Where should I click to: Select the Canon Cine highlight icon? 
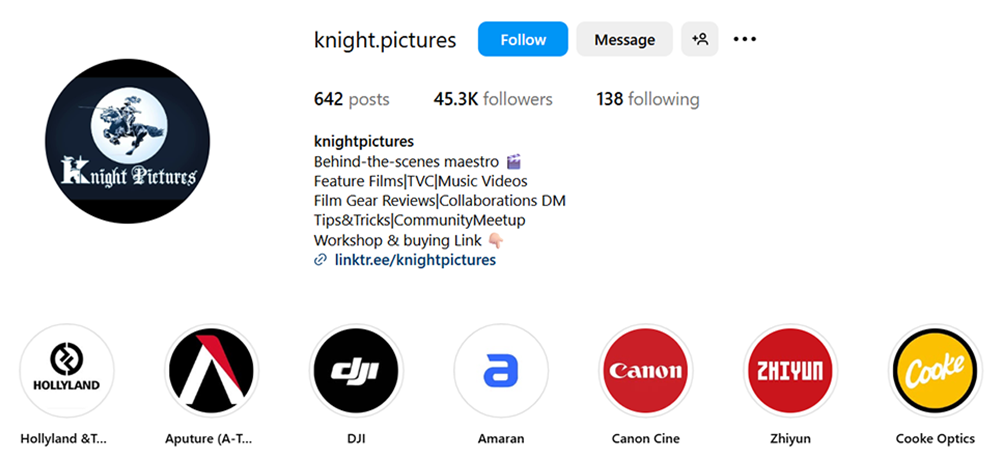click(x=646, y=370)
